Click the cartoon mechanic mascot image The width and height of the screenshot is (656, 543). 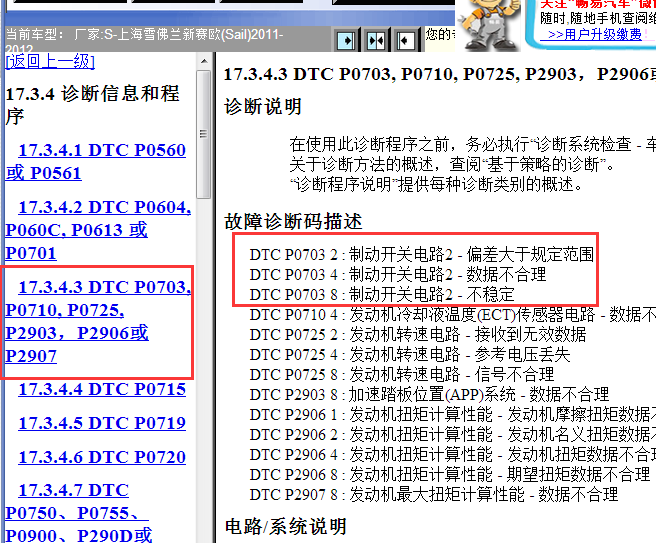[x=489, y=25]
